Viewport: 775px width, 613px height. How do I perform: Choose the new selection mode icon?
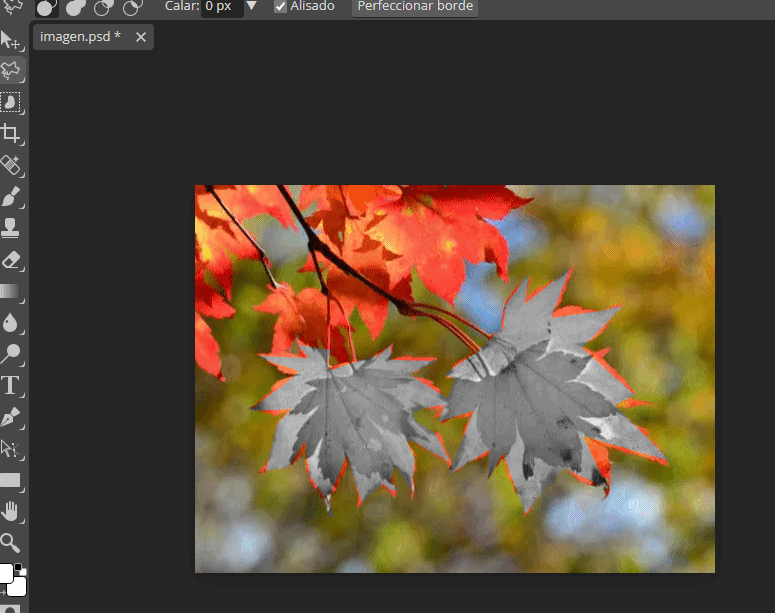[x=46, y=7]
